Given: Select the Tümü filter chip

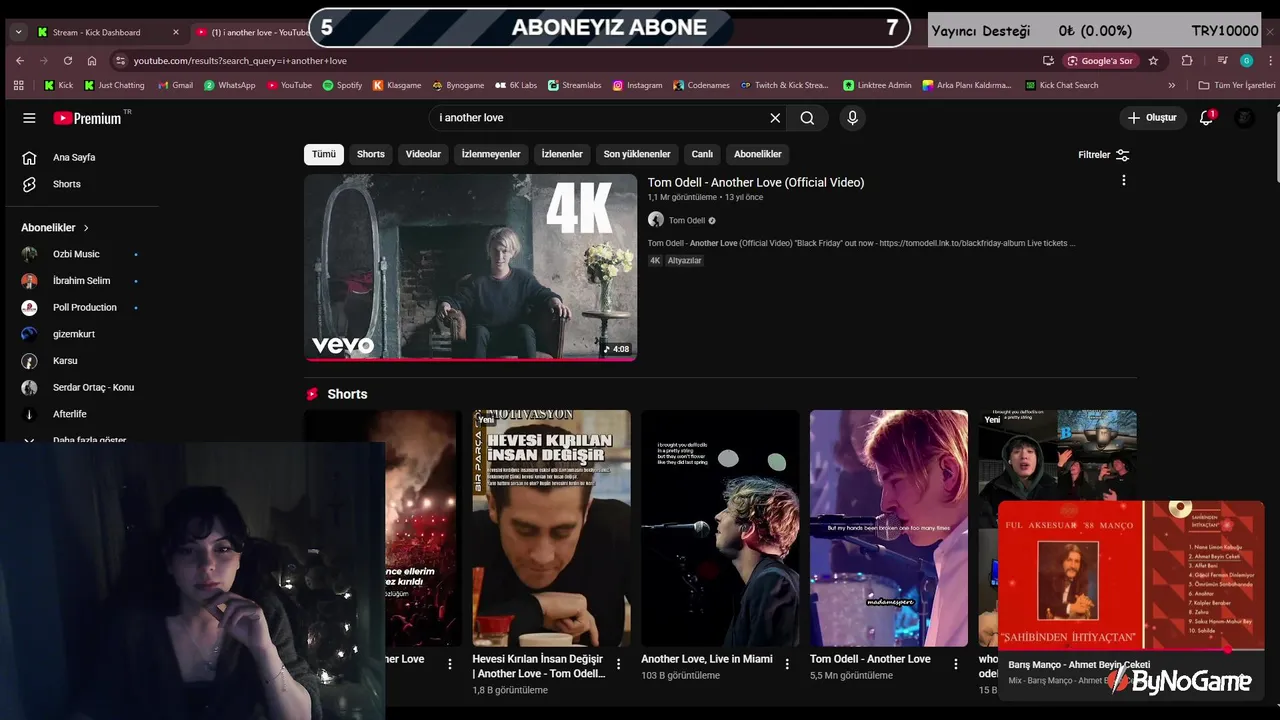Looking at the screenshot, I should (x=324, y=154).
